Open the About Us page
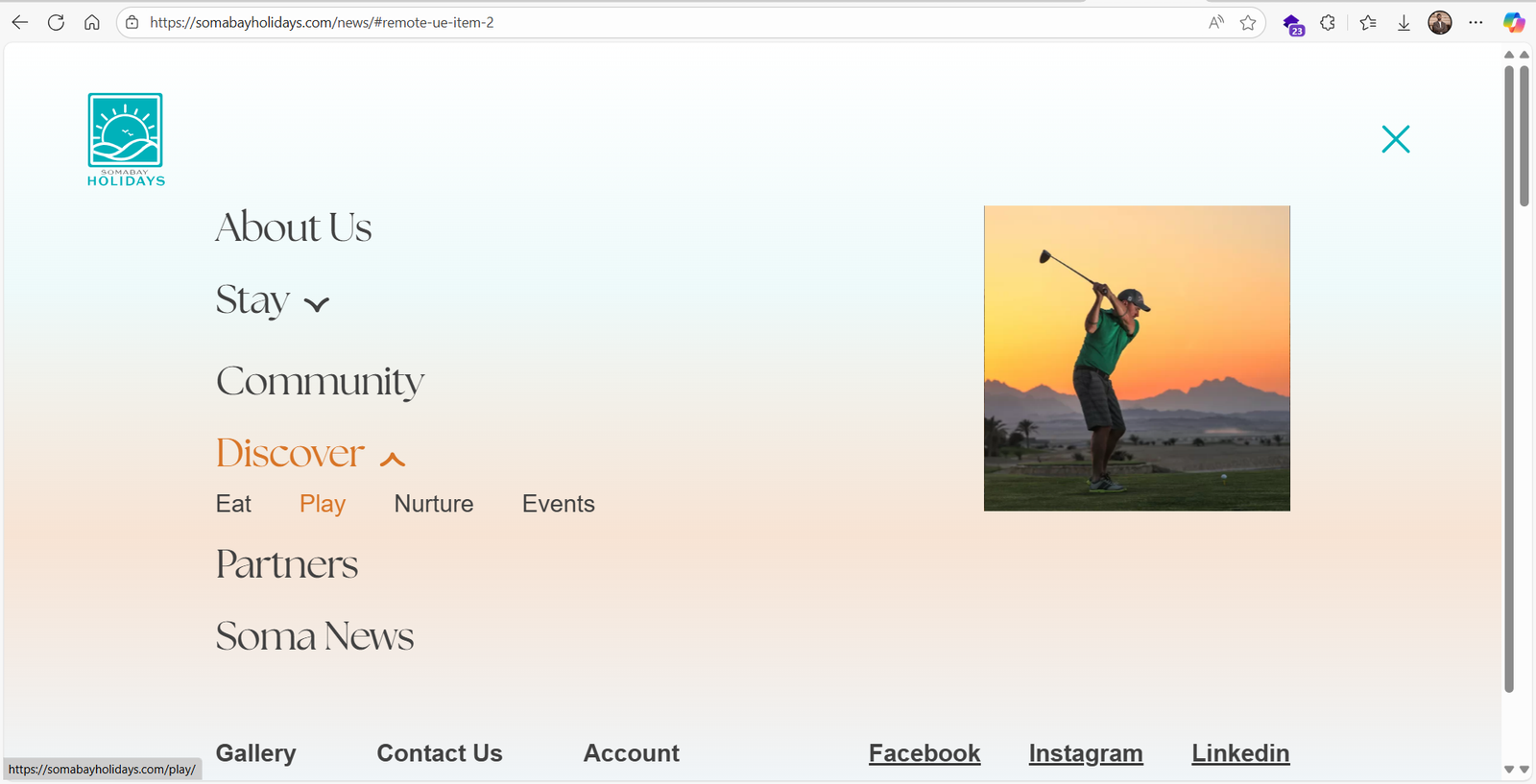Screen dimensions: 1536x784 (x=294, y=227)
